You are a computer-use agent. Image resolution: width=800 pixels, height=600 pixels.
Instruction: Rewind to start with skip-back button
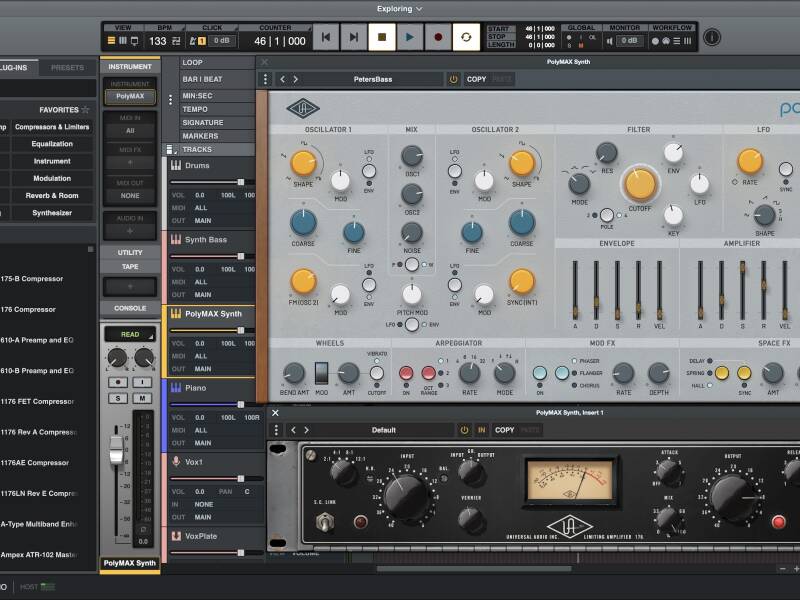pos(325,37)
